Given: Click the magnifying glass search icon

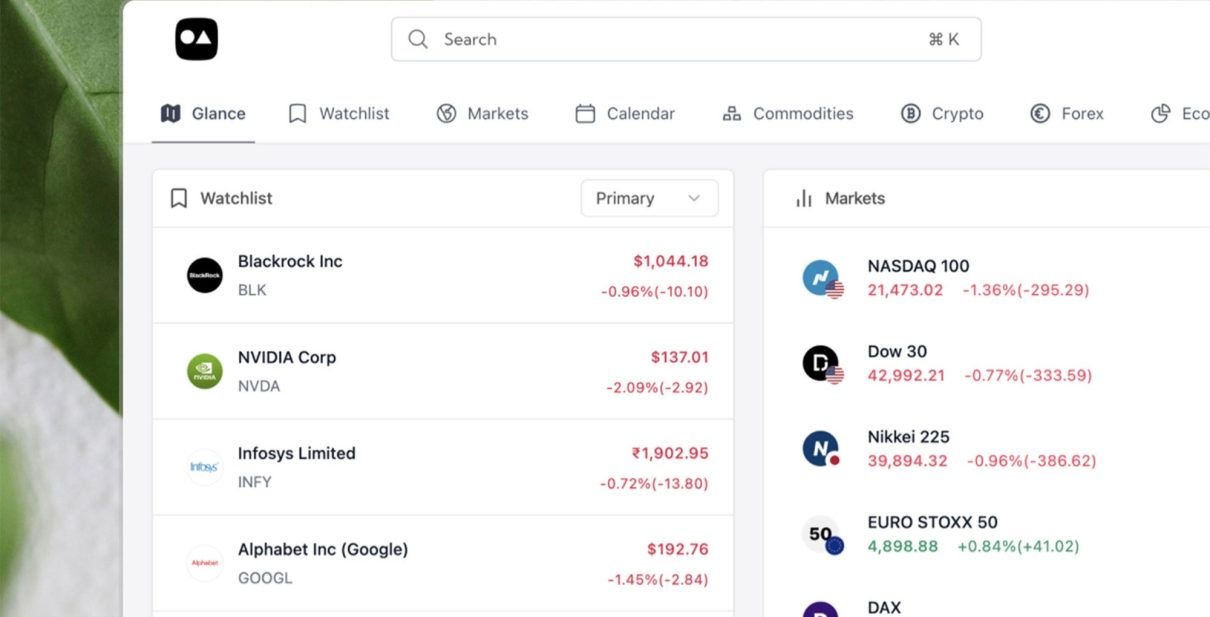Looking at the screenshot, I should (418, 39).
